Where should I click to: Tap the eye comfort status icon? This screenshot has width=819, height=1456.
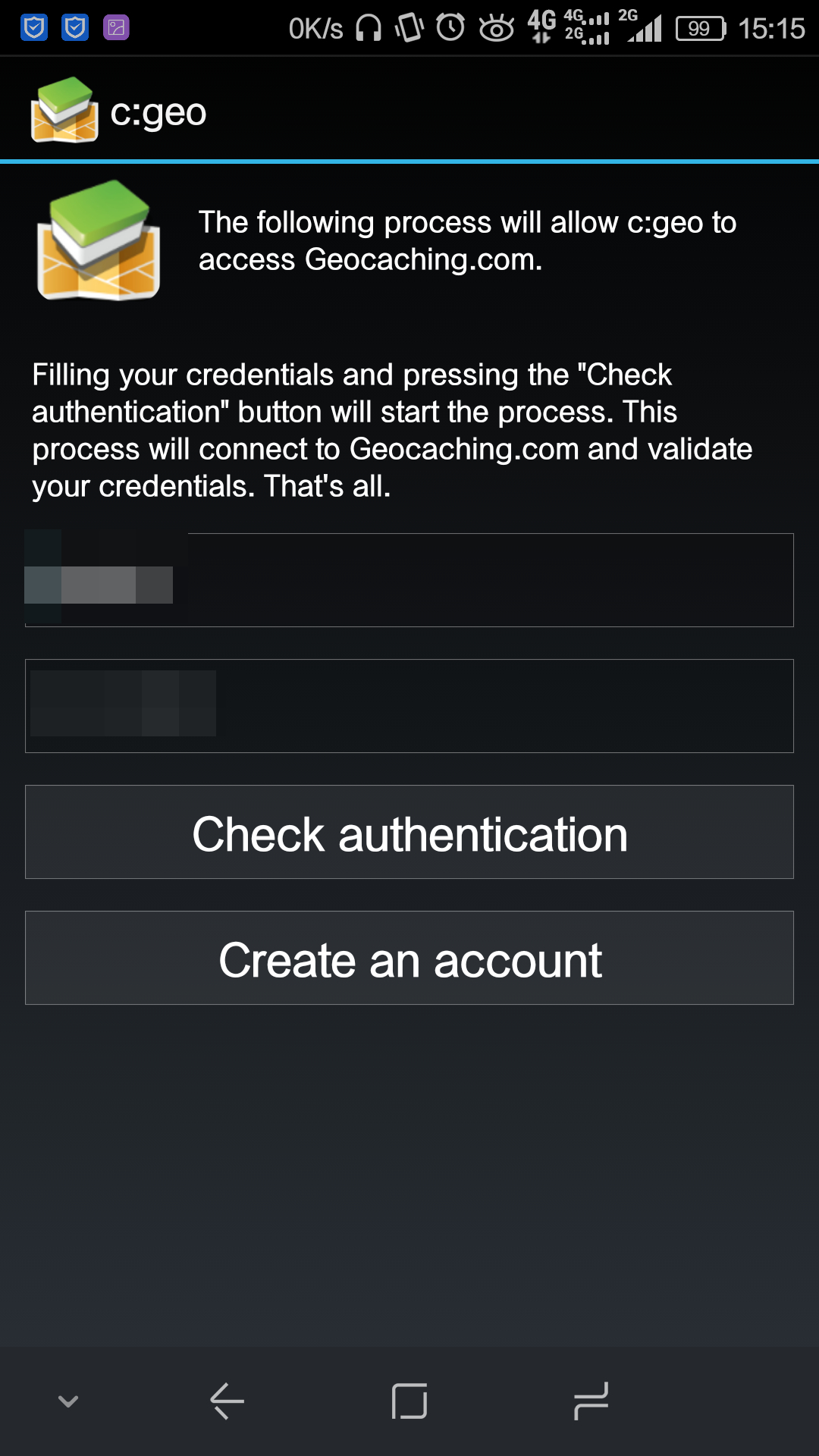point(497,29)
